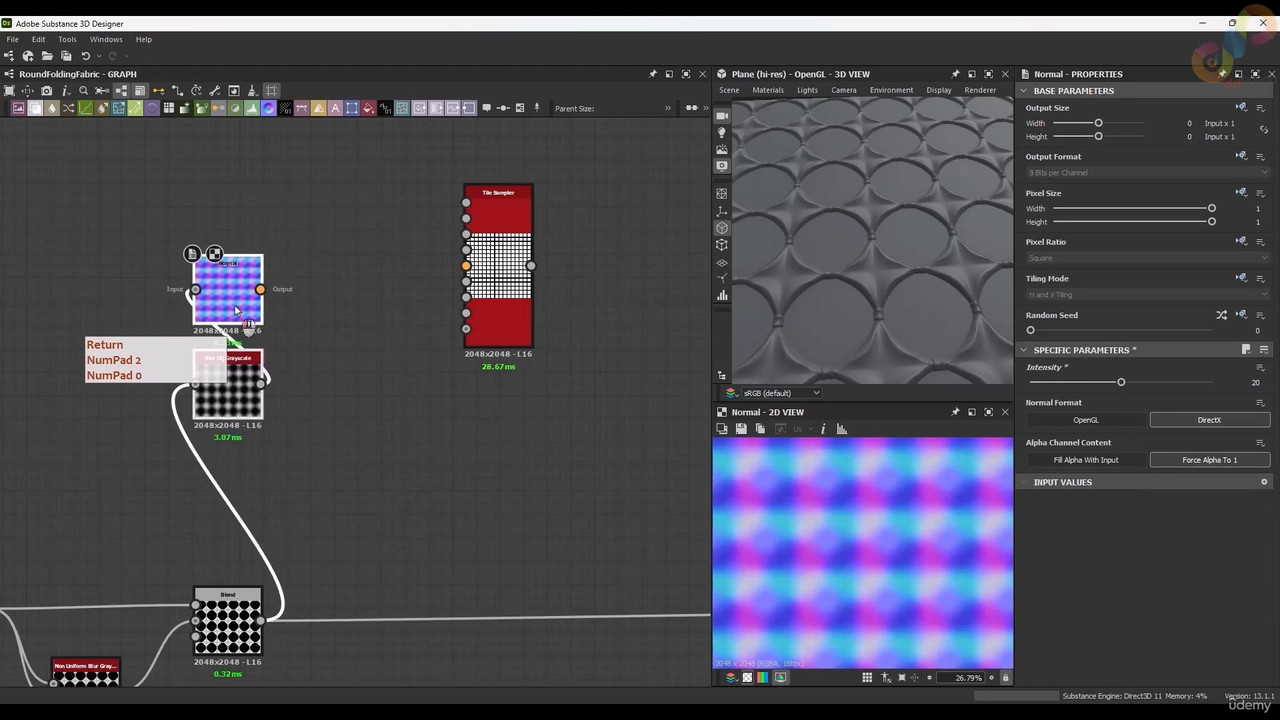
Task: Open the Output Format bits-per-channel dropdown
Action: [x=1148, y=173]
